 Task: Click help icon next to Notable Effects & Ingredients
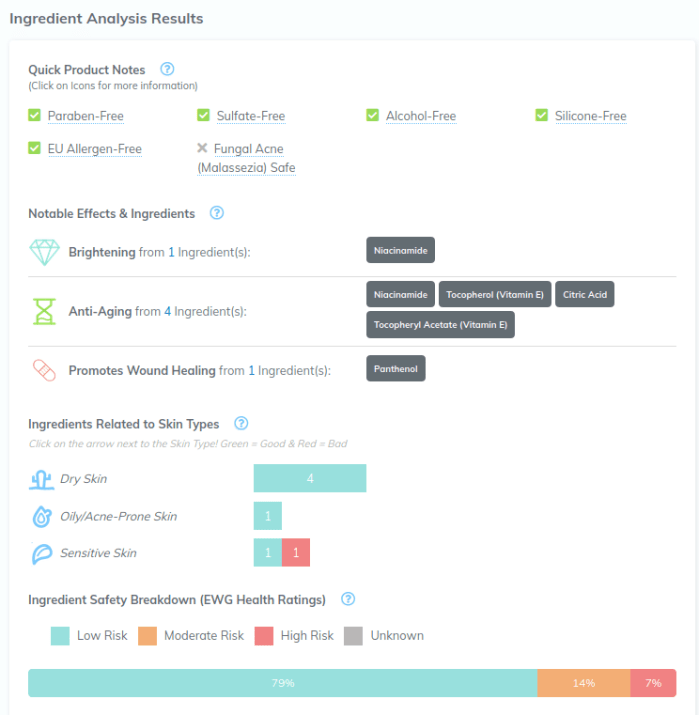217,213
